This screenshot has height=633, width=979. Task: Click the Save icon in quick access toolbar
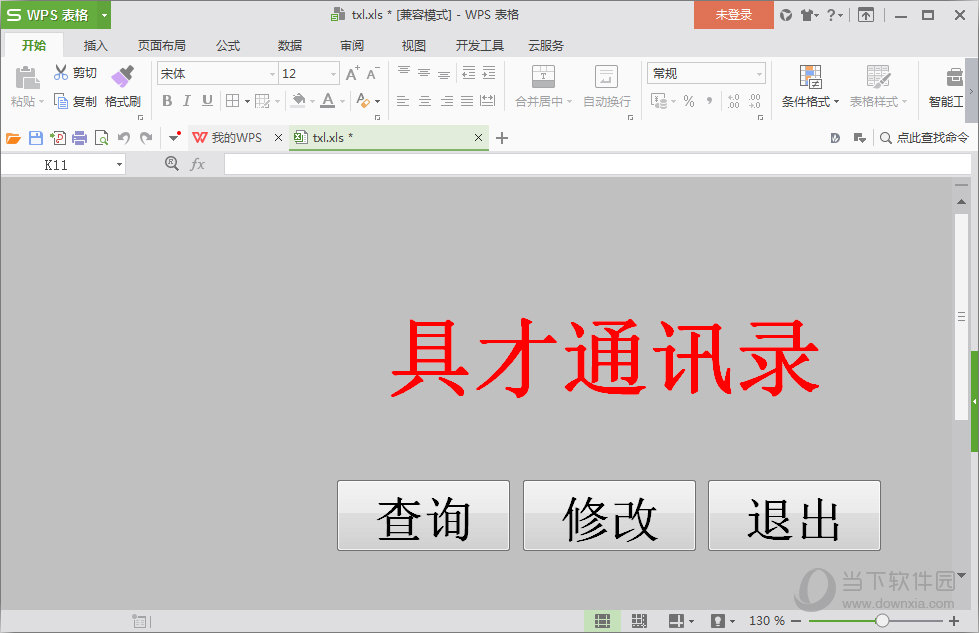(36, 138)
